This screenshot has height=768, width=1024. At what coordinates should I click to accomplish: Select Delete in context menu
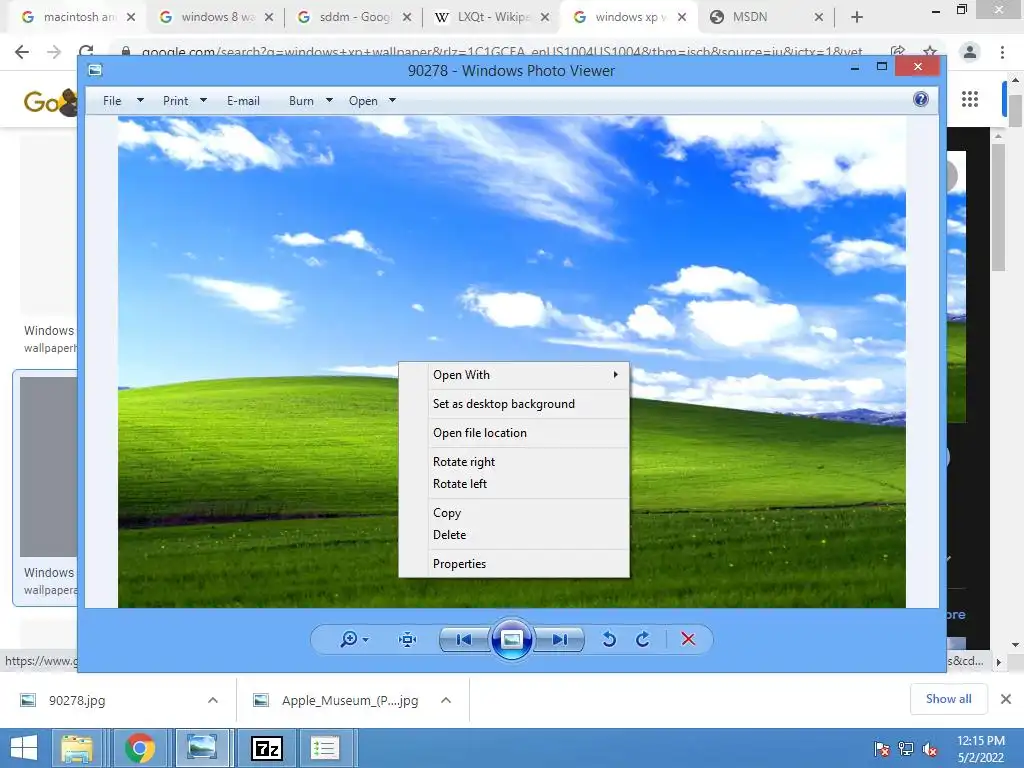(x=514, y=535)
